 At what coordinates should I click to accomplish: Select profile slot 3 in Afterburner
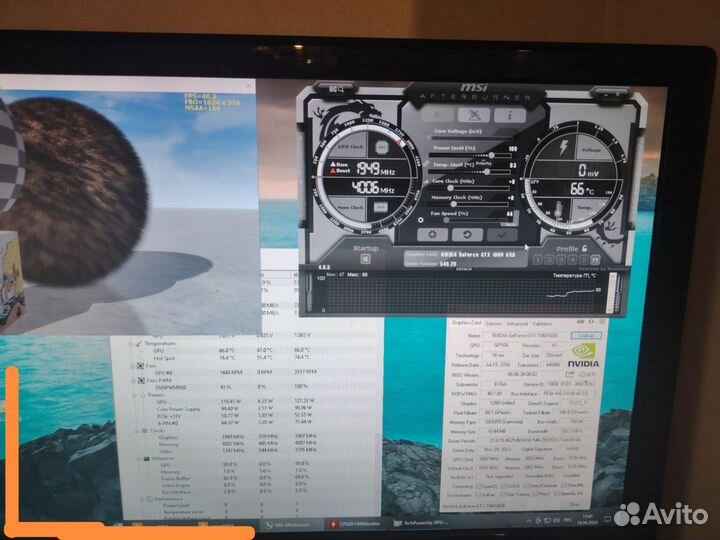[x=561, y=260]
